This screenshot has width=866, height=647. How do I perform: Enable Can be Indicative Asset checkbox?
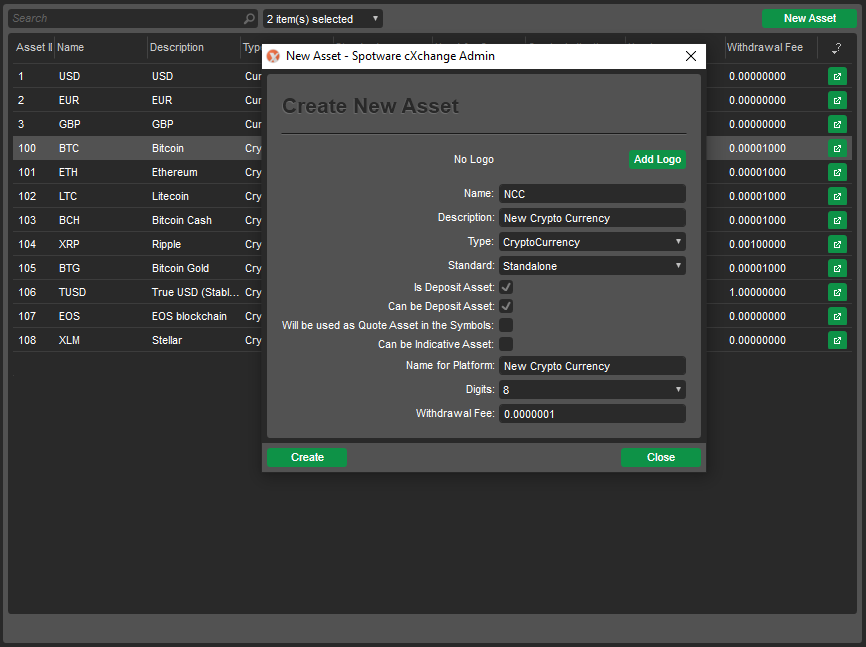[x=506, y=344]
